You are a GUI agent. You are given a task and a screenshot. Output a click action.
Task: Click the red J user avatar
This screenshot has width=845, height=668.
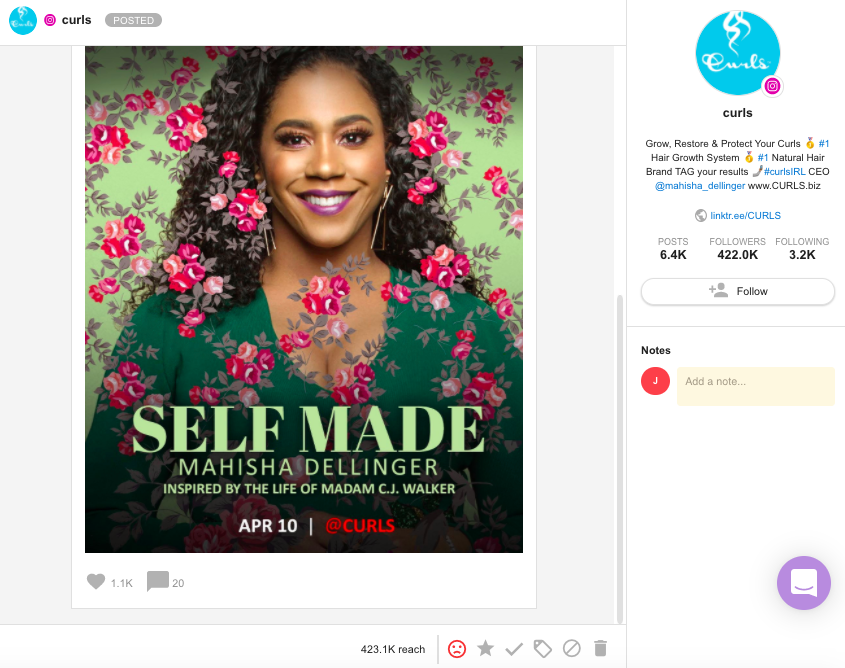click(655, 381)
